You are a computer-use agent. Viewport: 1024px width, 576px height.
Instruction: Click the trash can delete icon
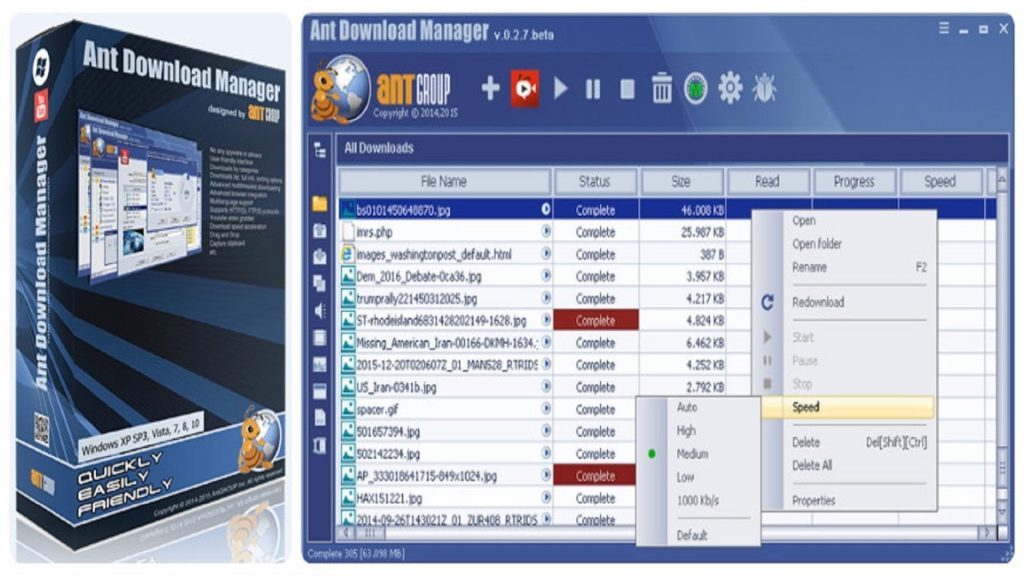tap(662, 89)
